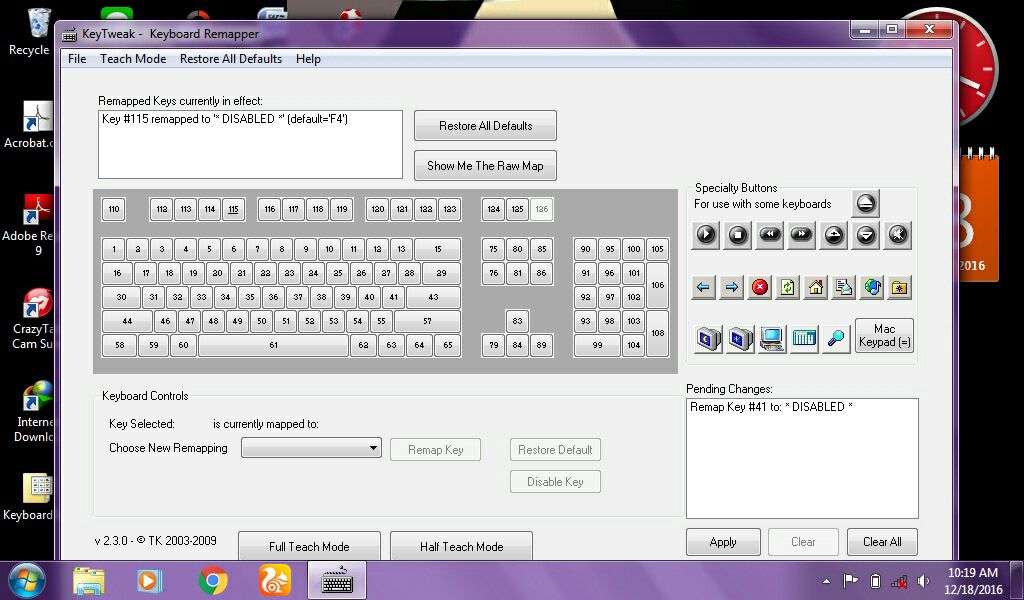Click Show Me The Raw Map
The width and height of the screenshot is (1024, 600).
[x=485, y=166]
